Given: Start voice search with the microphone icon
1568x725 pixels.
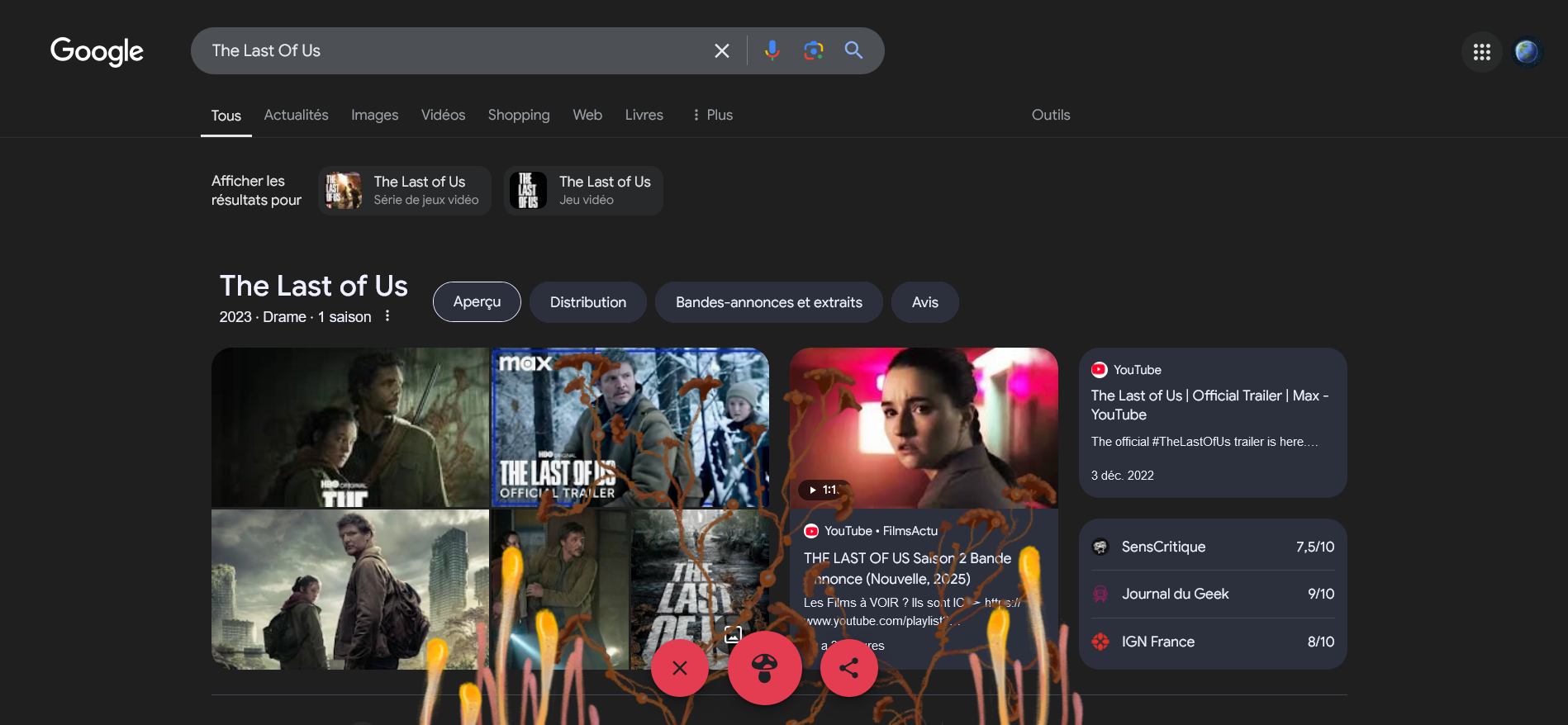Looking at the screenshot, I should click(772, 50).
